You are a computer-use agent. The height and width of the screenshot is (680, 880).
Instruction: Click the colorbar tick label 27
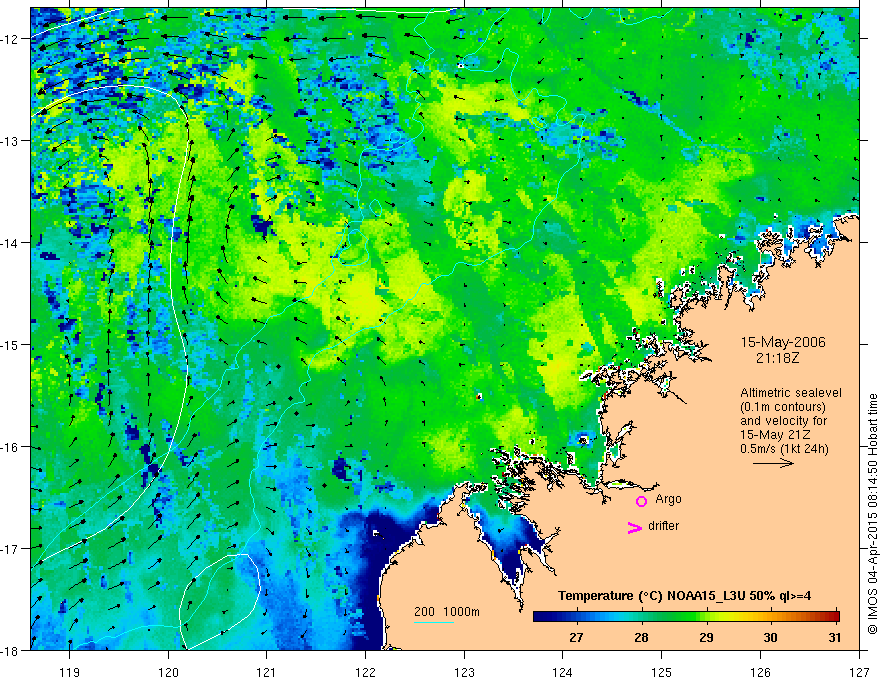coord(576,637)
